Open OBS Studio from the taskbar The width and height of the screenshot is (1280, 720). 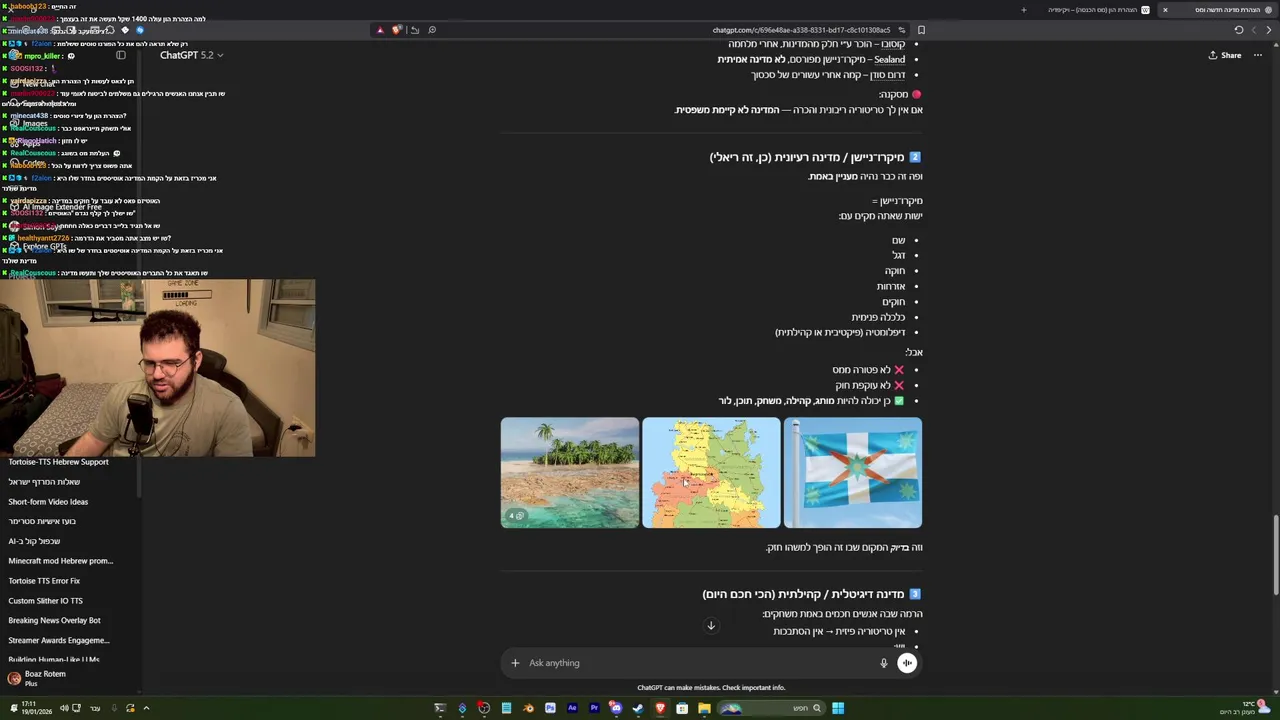[484, 708]
